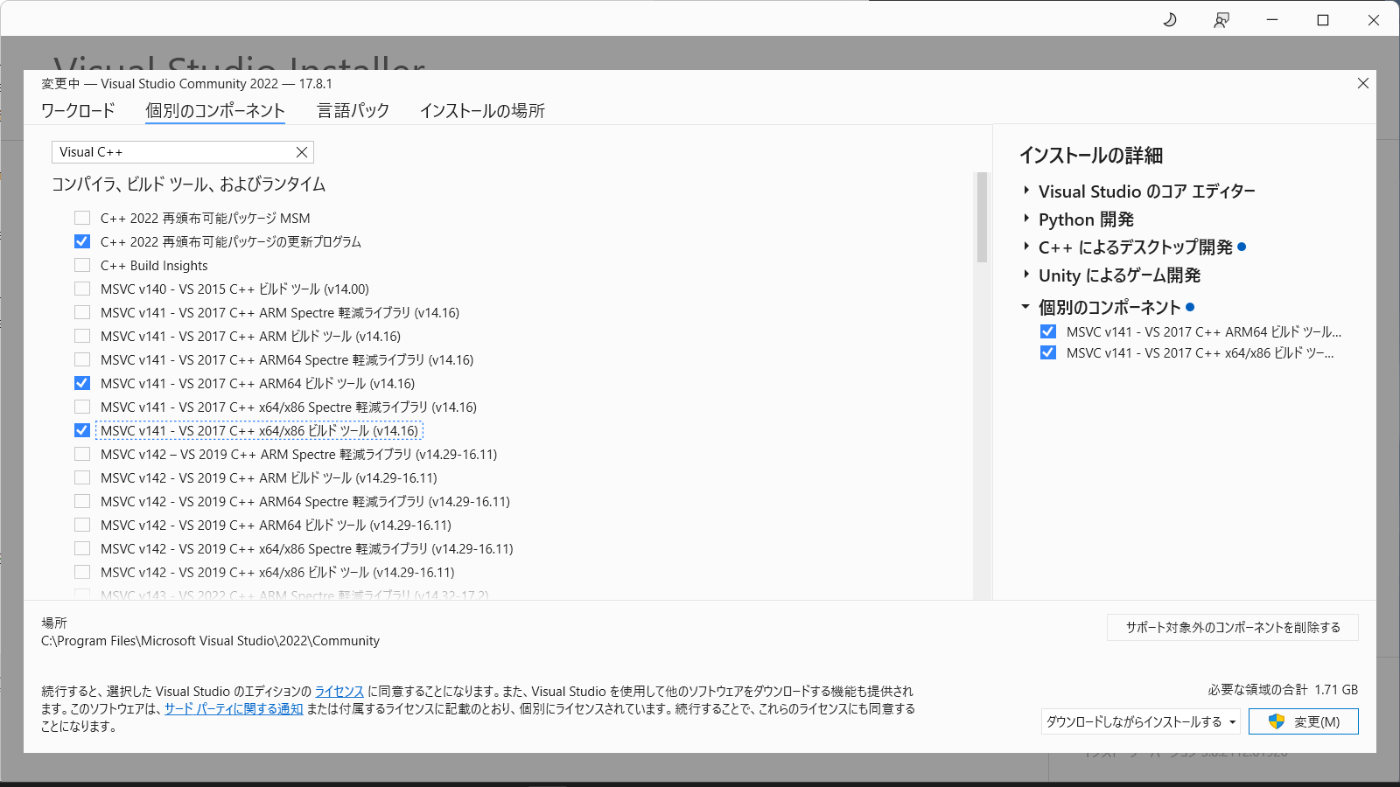This screenshot has height=787, width=1400.
Task: Open the ライセンス link
Action: tap(340, 691)
